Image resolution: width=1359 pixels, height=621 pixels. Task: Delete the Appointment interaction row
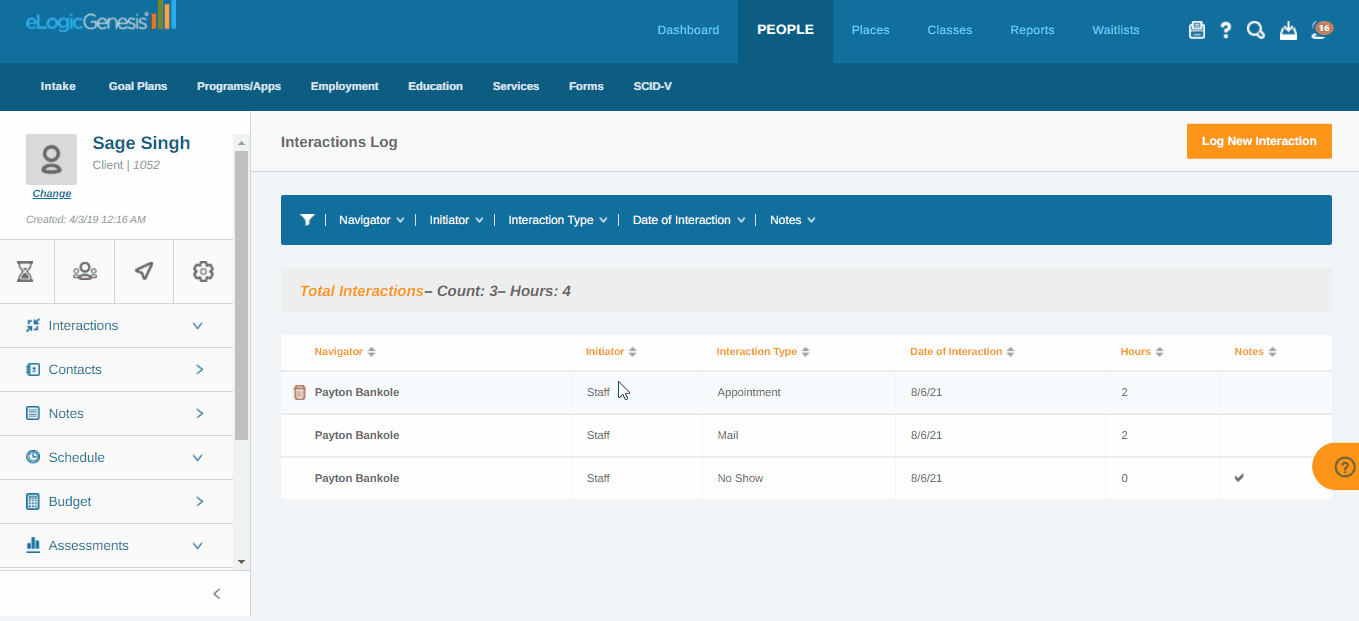point(299,393)
